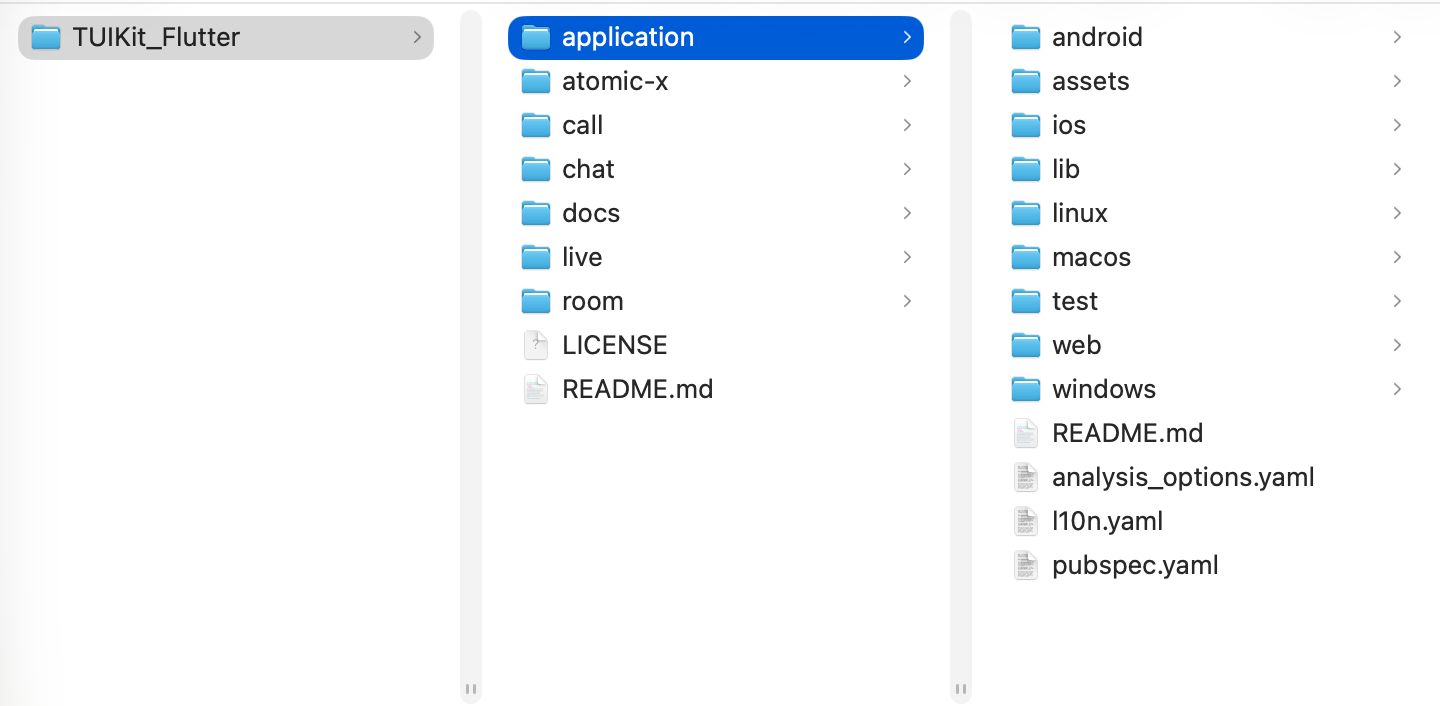Expand the web folder chevron
Image resolution: width=1440 pixels, height=706 pixels.
[1397, 346]
